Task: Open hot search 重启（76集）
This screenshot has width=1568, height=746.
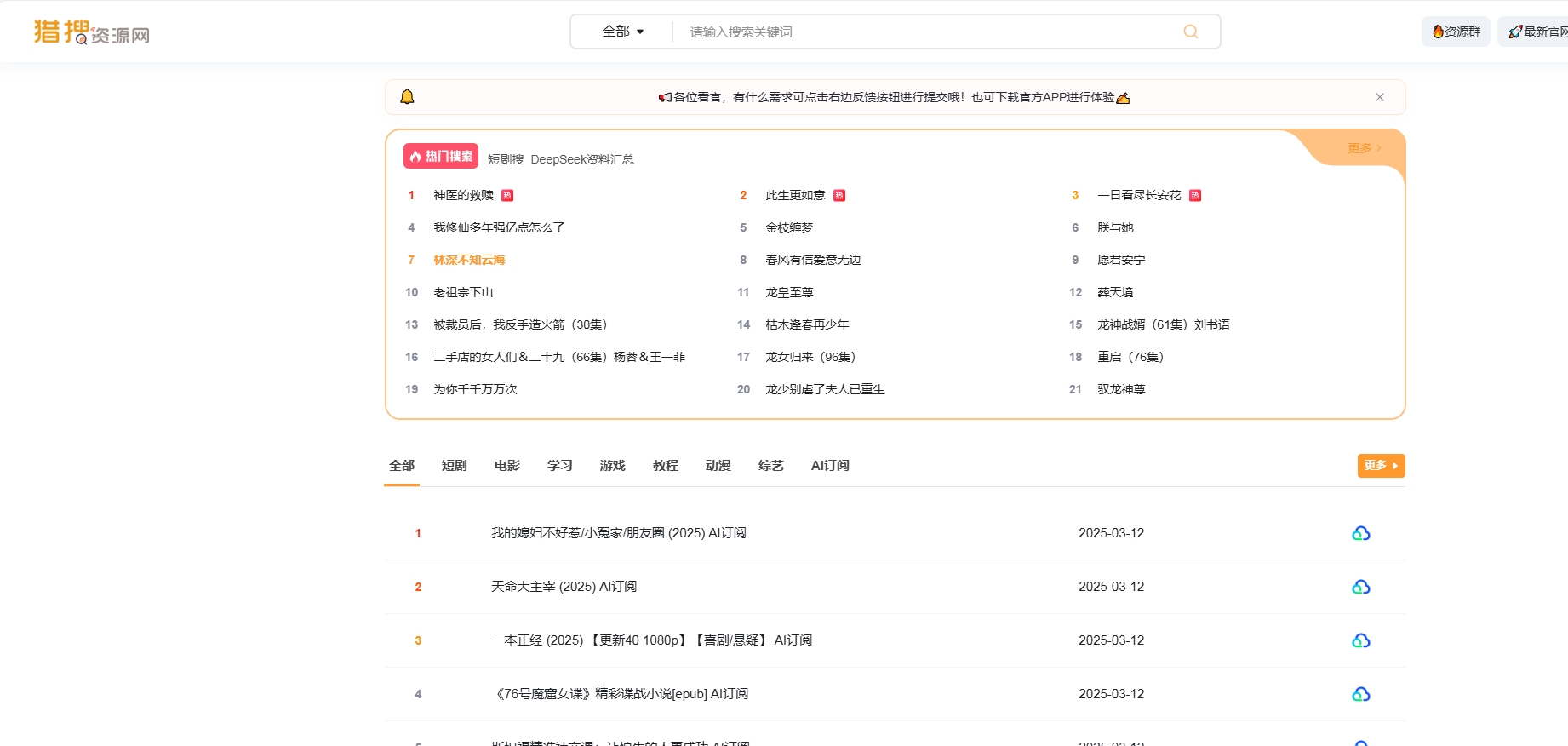Action: point(1130,357)
